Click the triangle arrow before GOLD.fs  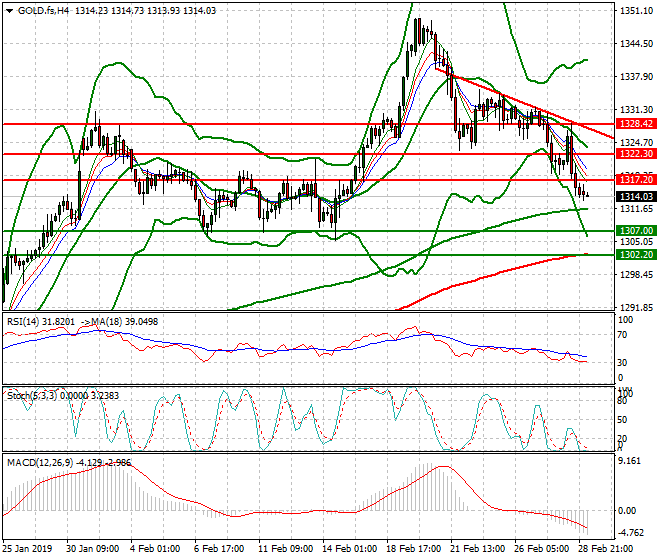pos(9,10)
